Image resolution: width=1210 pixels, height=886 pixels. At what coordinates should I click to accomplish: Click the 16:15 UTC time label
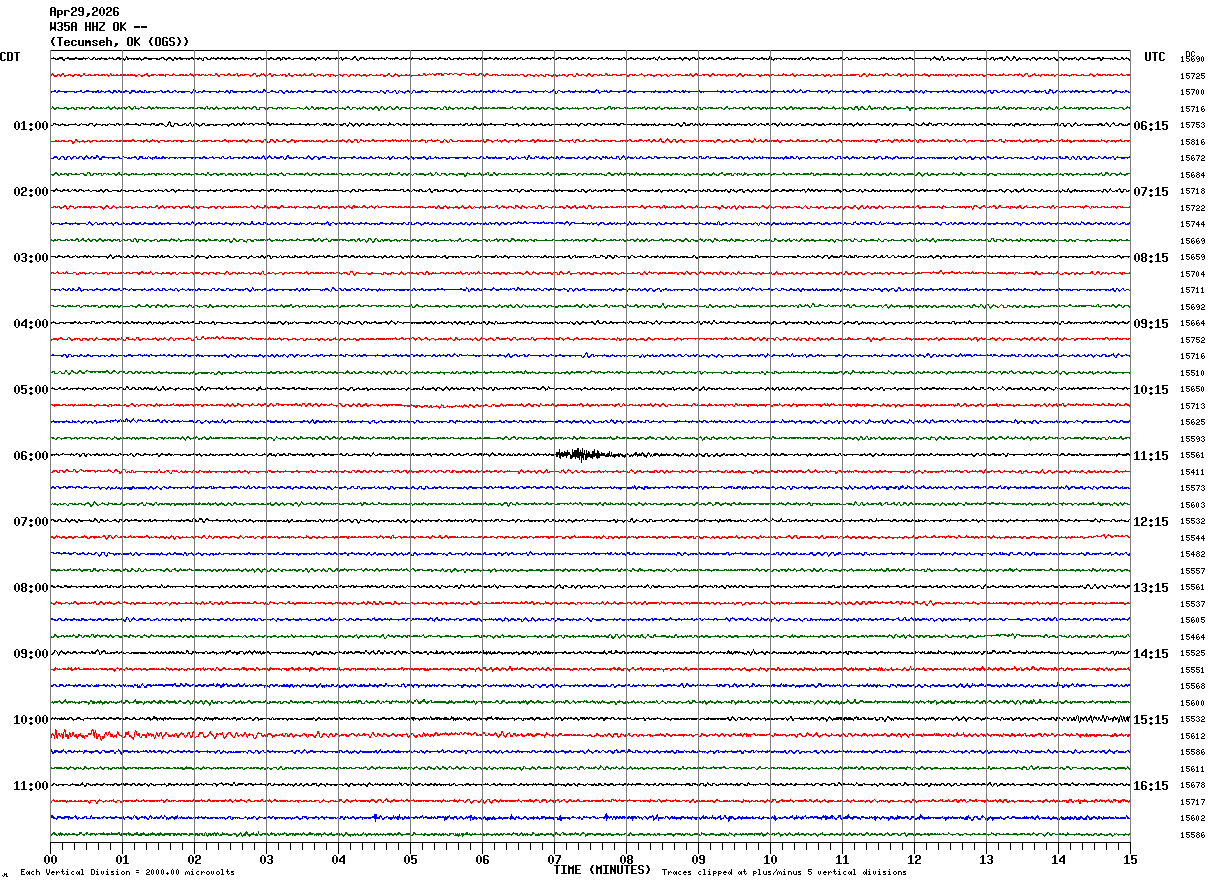tap(1150, 786)
